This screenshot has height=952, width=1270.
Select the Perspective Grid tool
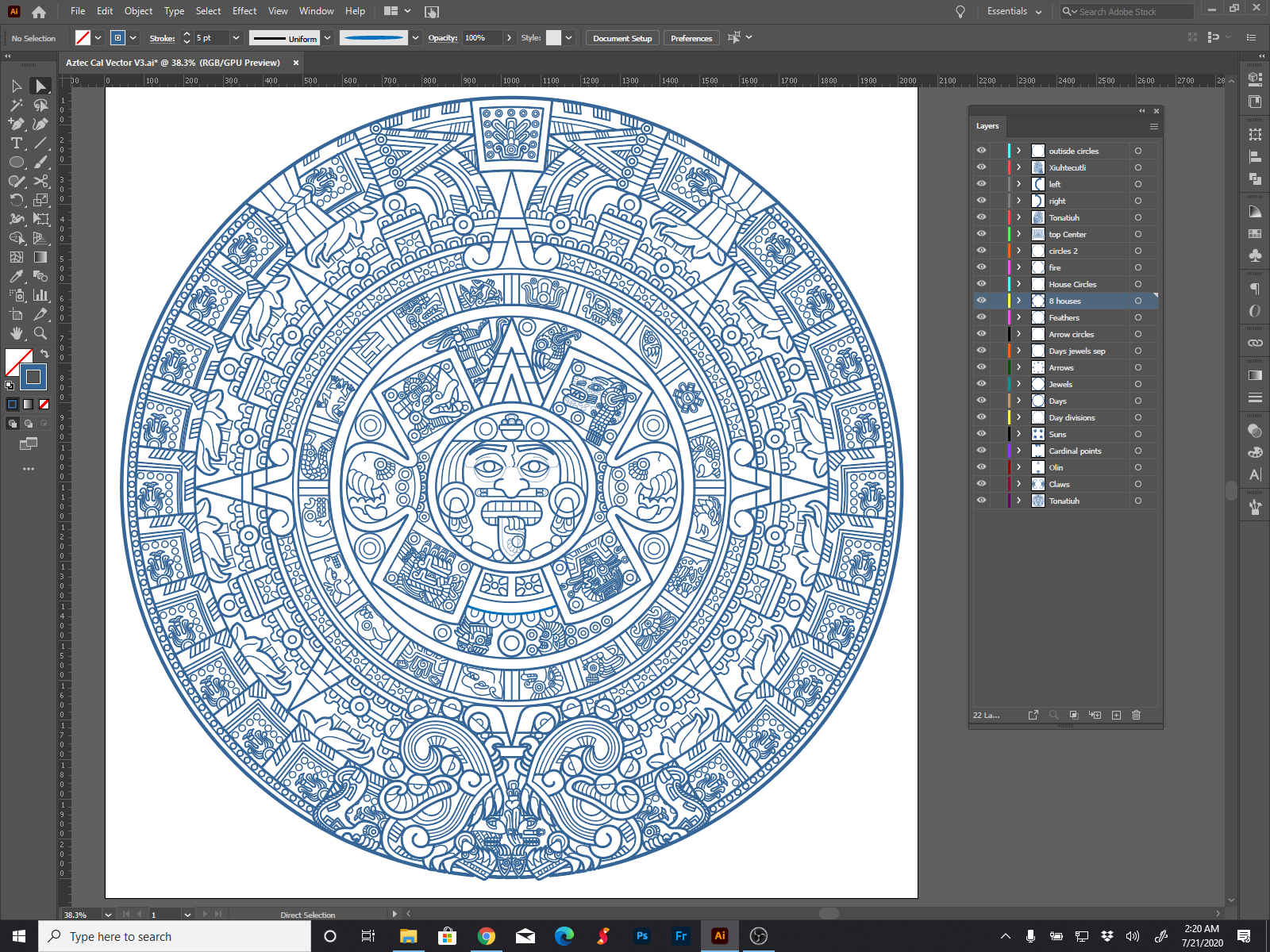(40, 238)
